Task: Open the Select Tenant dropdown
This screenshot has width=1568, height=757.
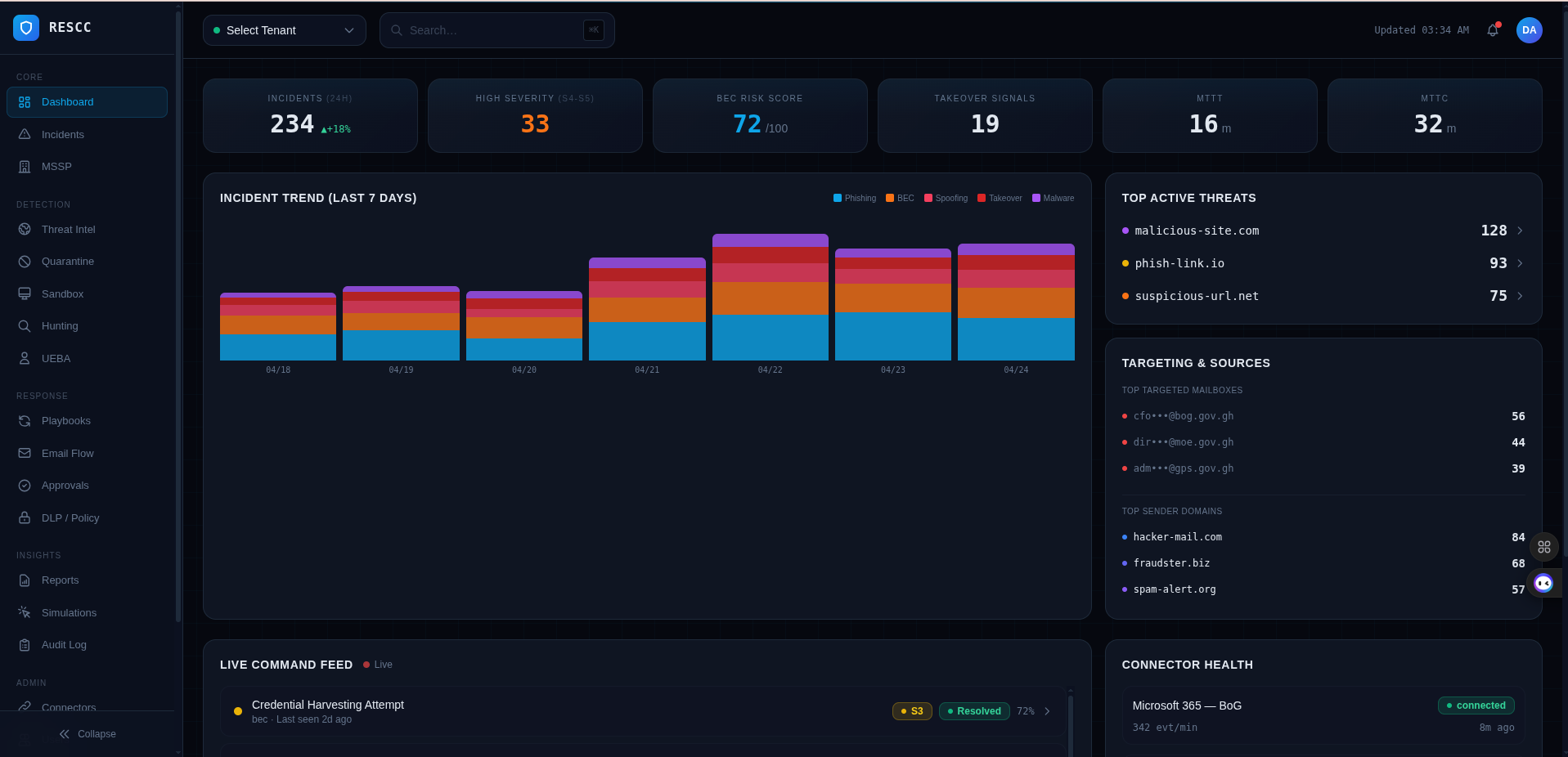Action: 284,30
